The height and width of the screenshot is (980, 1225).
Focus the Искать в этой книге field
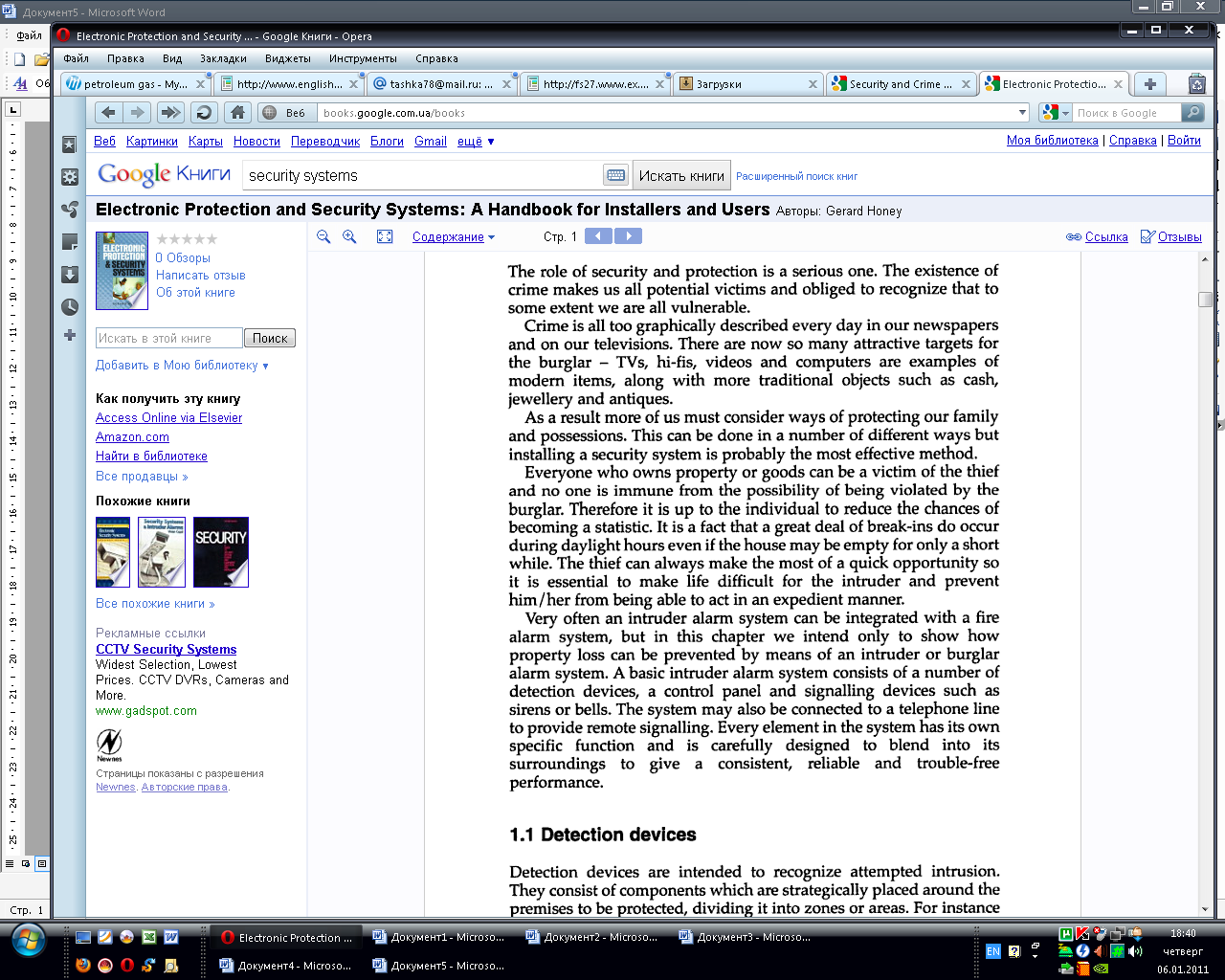click(168, 338)
